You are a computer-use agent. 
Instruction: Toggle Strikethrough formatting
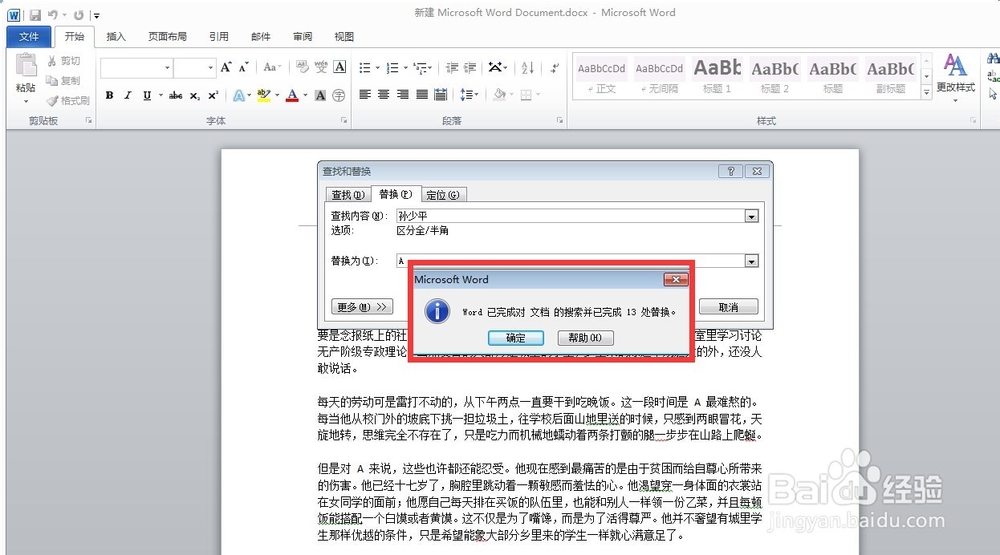point(175,95)
